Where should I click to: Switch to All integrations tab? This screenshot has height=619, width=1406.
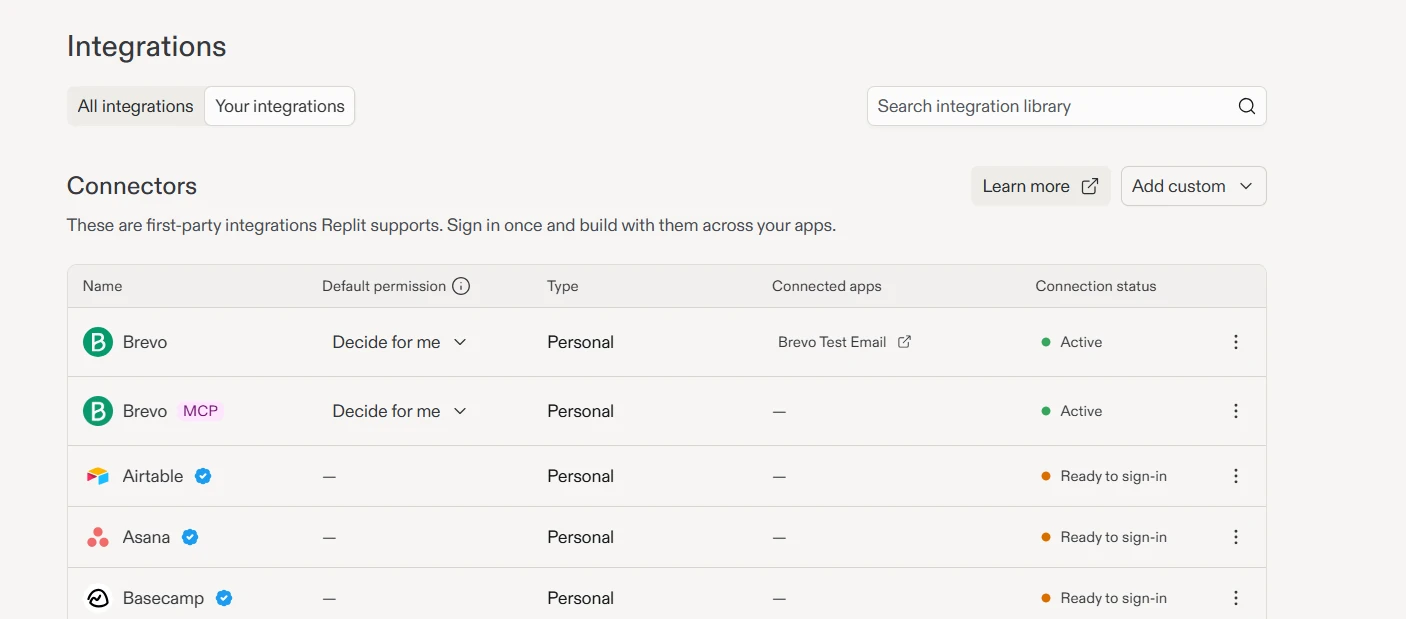(136, 106)
